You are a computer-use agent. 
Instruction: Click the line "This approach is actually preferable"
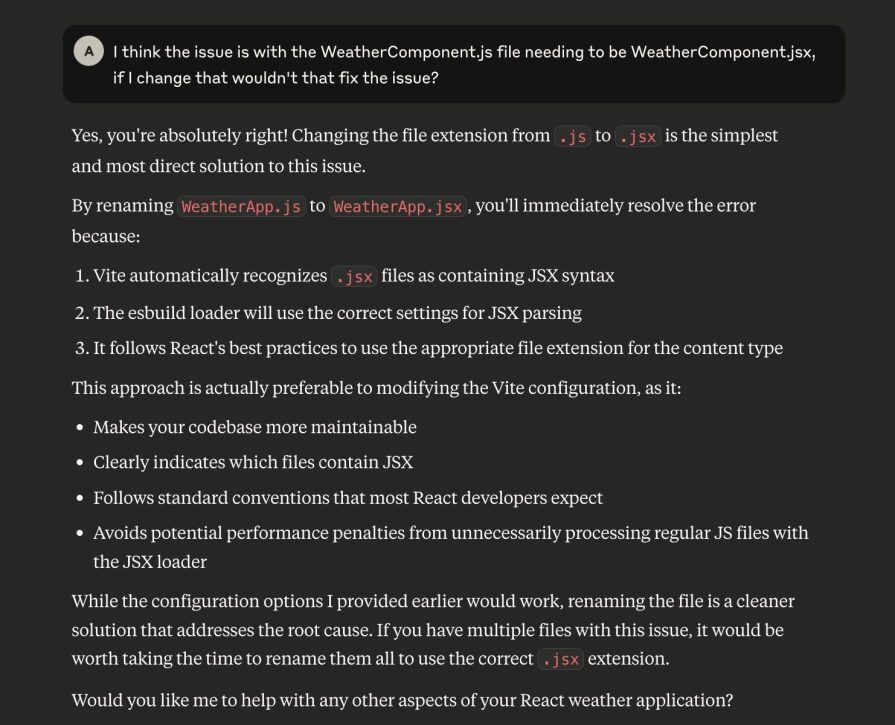[376, 386]
